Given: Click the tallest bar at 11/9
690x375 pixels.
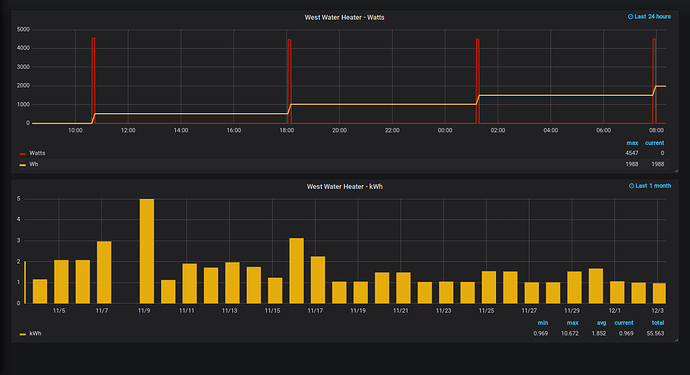Looking at the screenshot, I should point(147,251).
